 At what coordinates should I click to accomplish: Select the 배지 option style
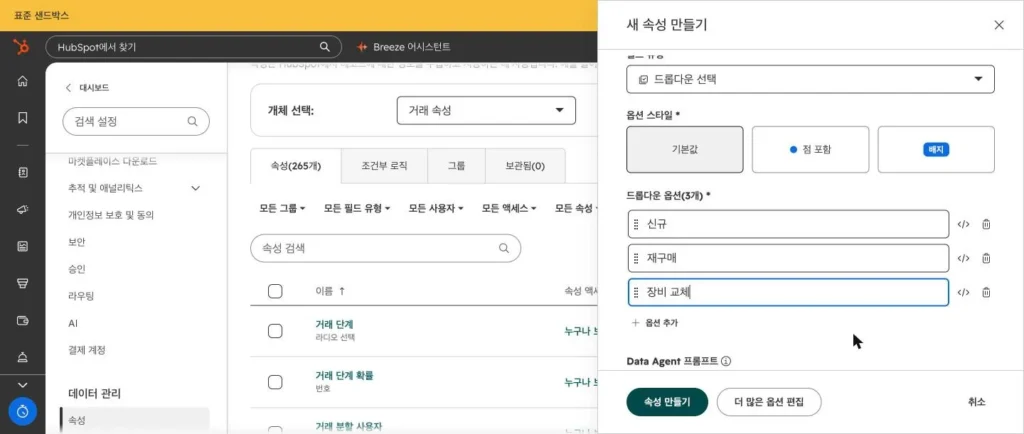(936, 149)
